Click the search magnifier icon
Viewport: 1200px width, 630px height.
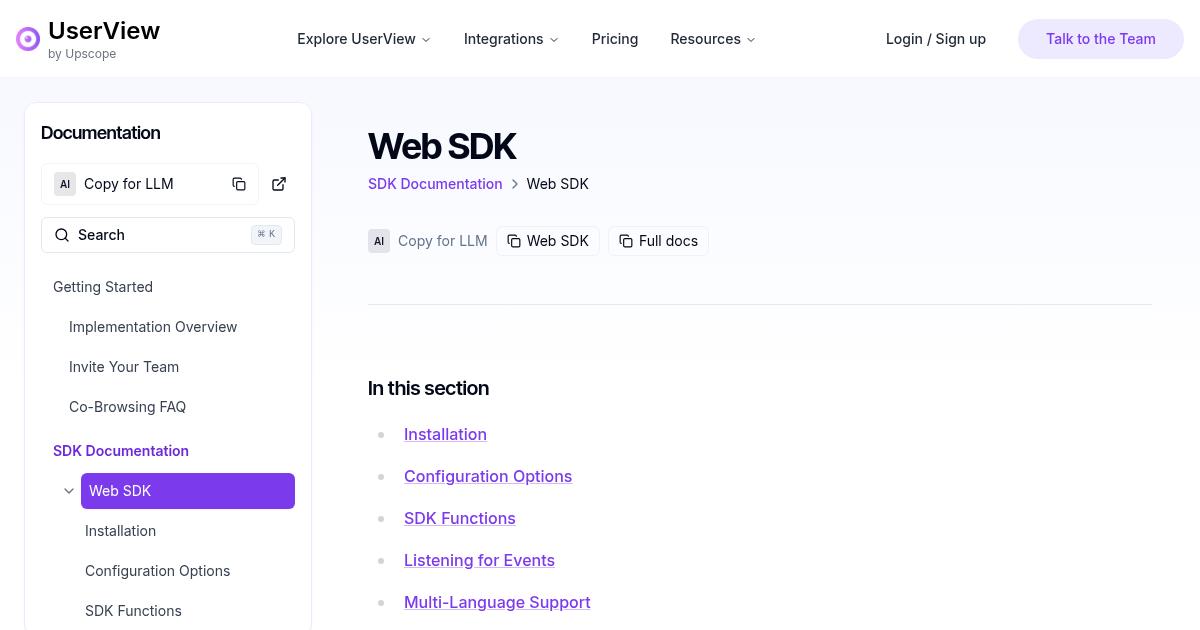coord(62,235)
